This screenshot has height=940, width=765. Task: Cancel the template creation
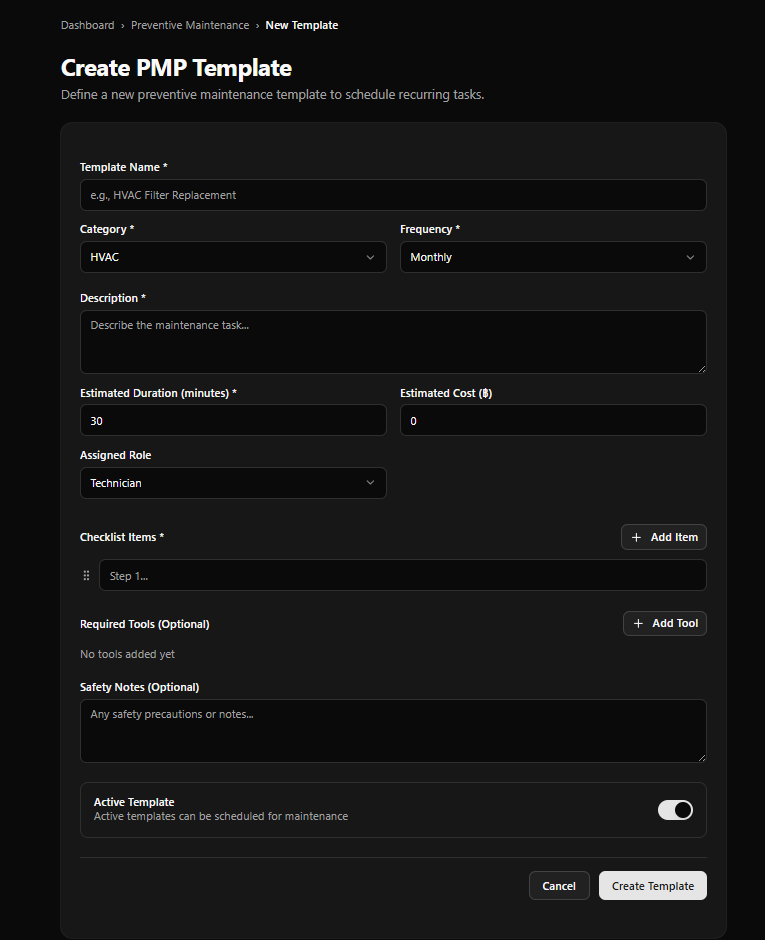coord(559,886)
